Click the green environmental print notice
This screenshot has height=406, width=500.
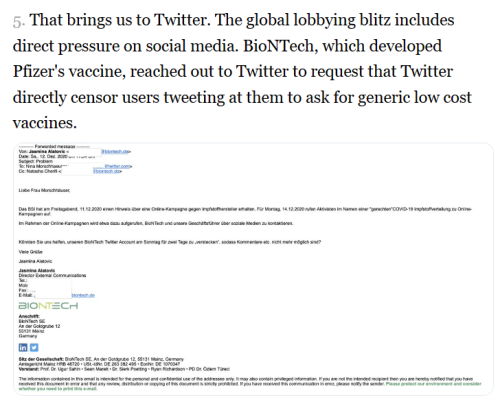click(250, 386)
